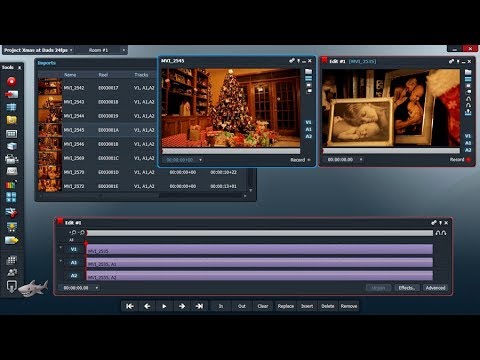
Task: Expand the A1 track arrow on the timeline
Action: (61, 261)
